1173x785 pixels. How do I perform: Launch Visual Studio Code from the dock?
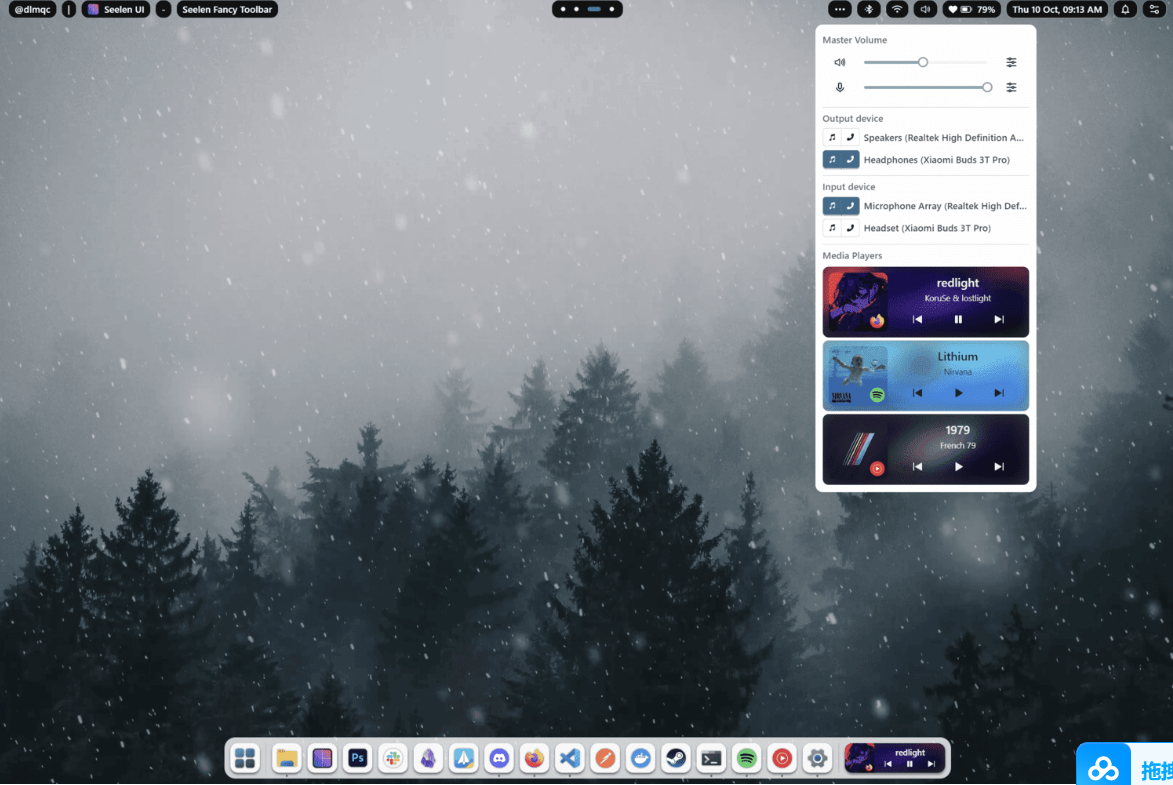point(569,758)
